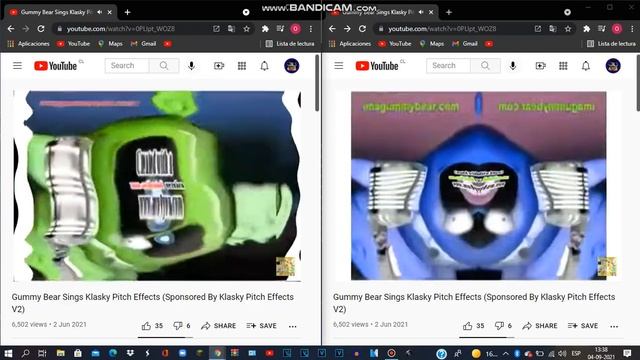This screenshot has height=360, width=640.
Task: Click SAVE under the left video
Action: pos(262,326)
